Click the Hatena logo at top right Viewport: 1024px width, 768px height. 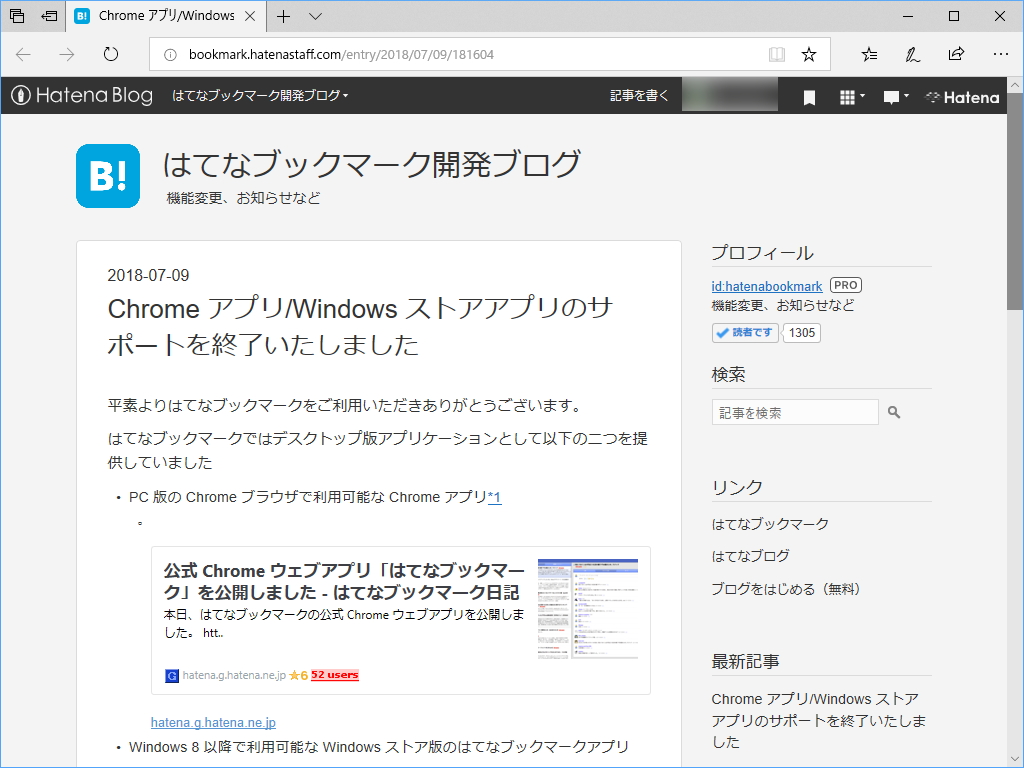961,96
